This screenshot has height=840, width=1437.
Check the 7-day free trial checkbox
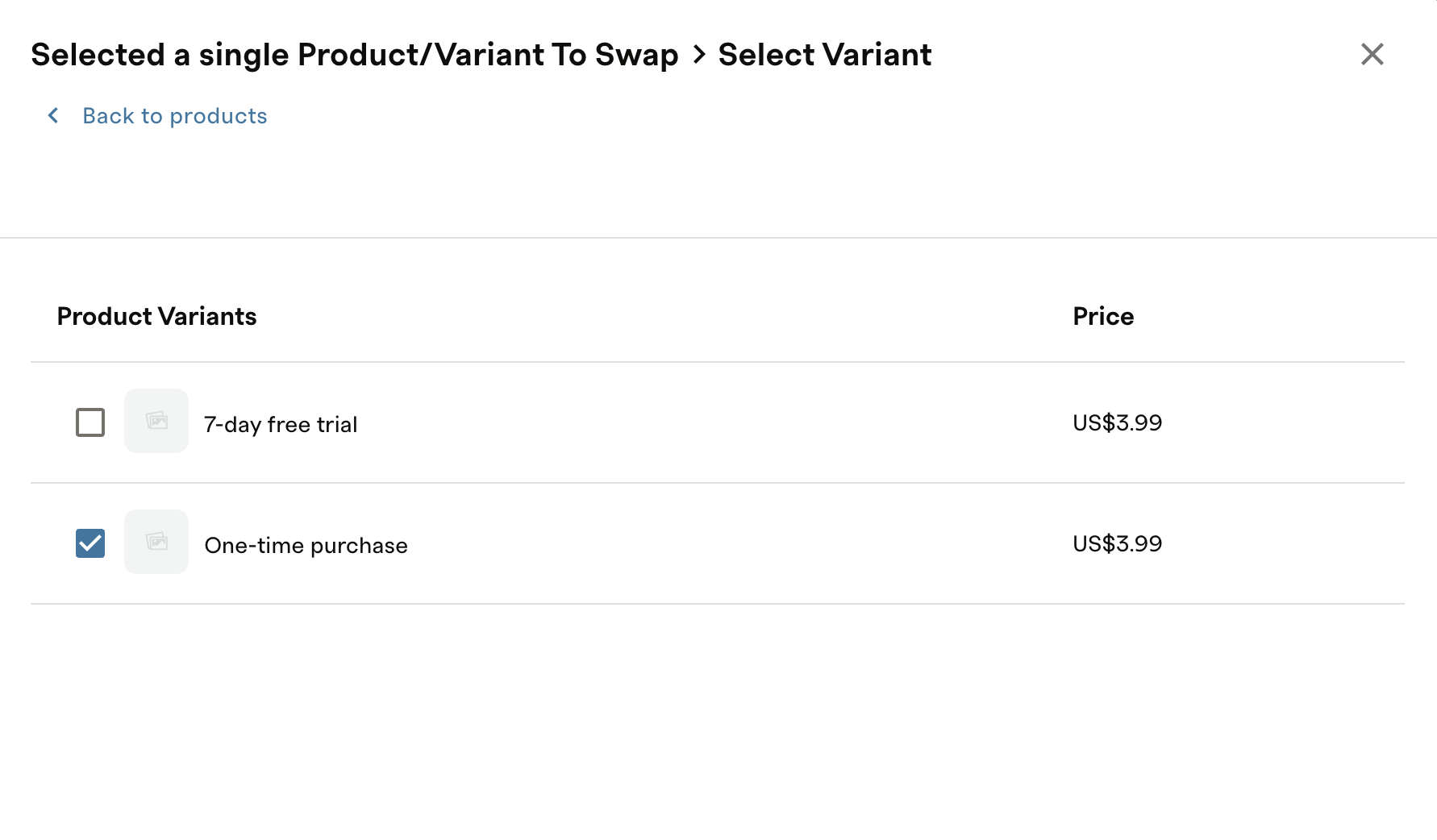90,422
